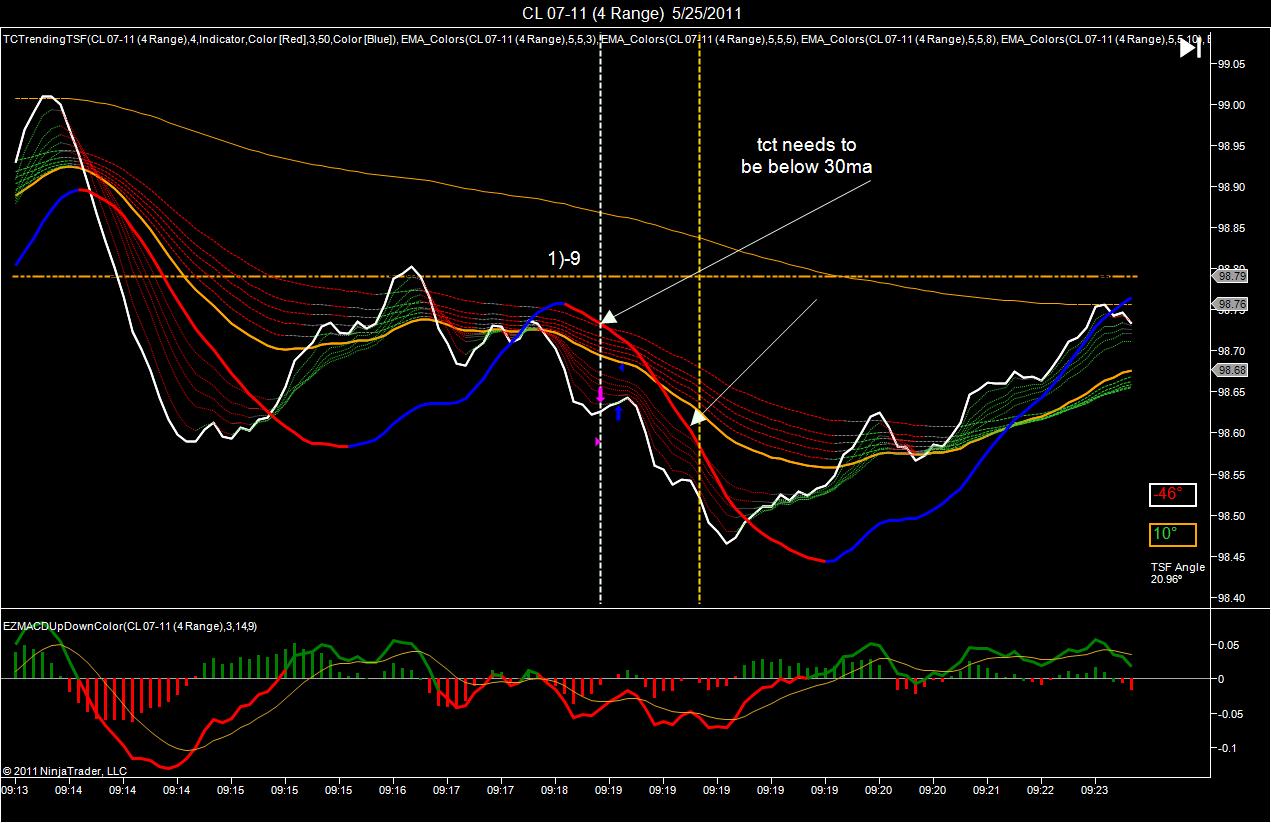Select the large blue up-arrow trade marker

[619, 411]
